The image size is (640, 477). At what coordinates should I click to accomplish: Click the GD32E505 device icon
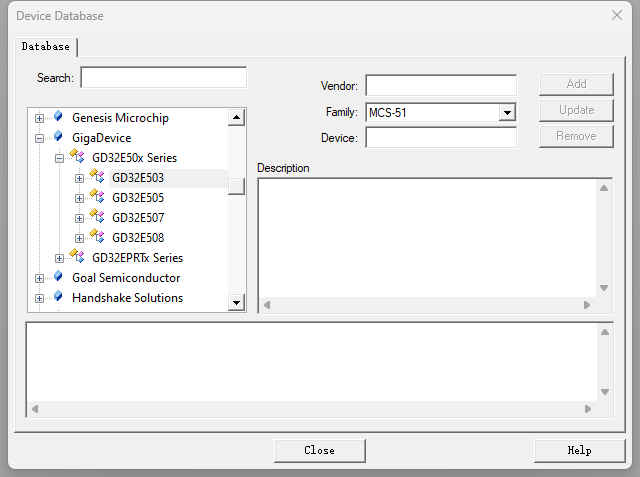97,195
